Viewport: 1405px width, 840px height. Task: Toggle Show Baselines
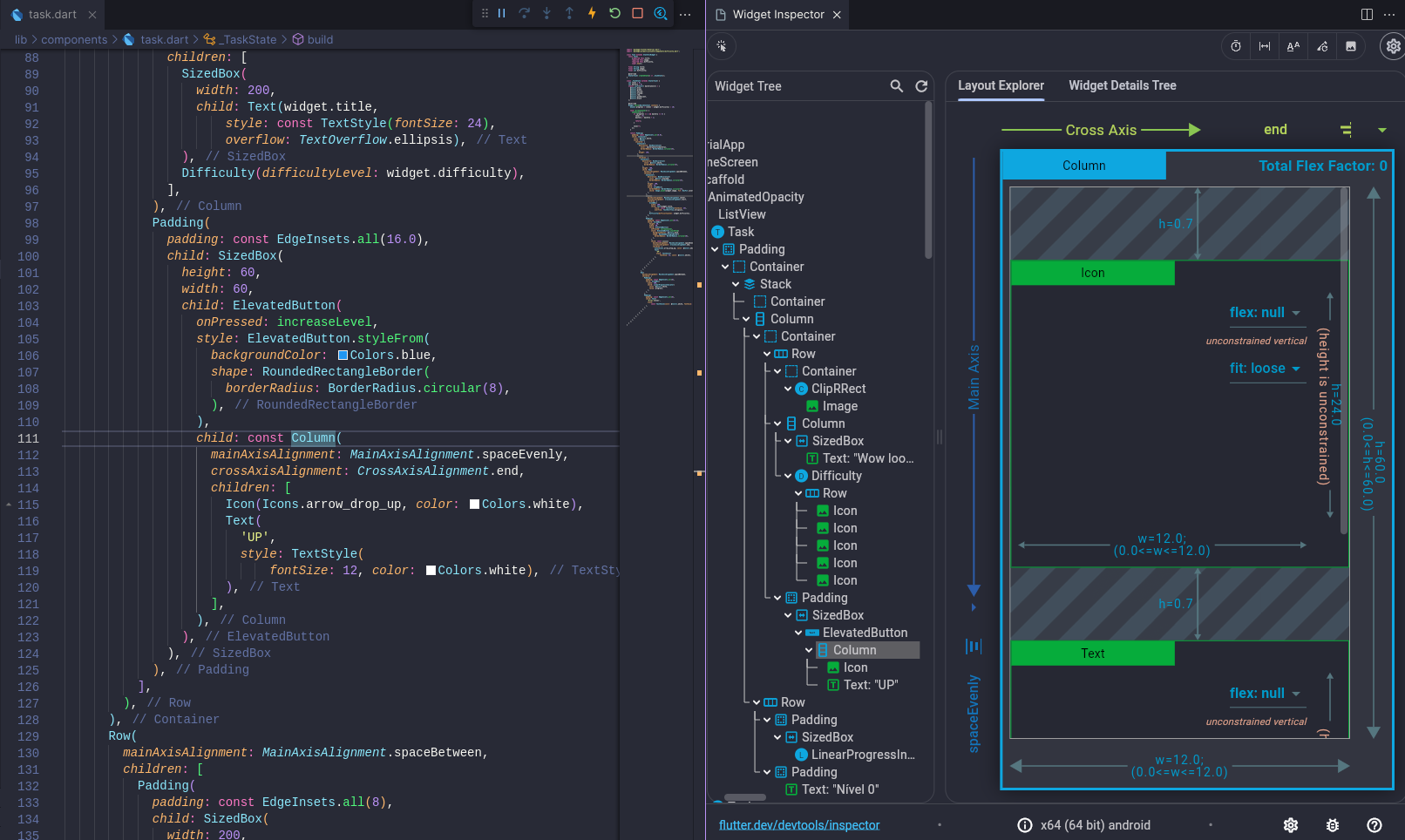pyautogui.click(x=1293, y=46)
